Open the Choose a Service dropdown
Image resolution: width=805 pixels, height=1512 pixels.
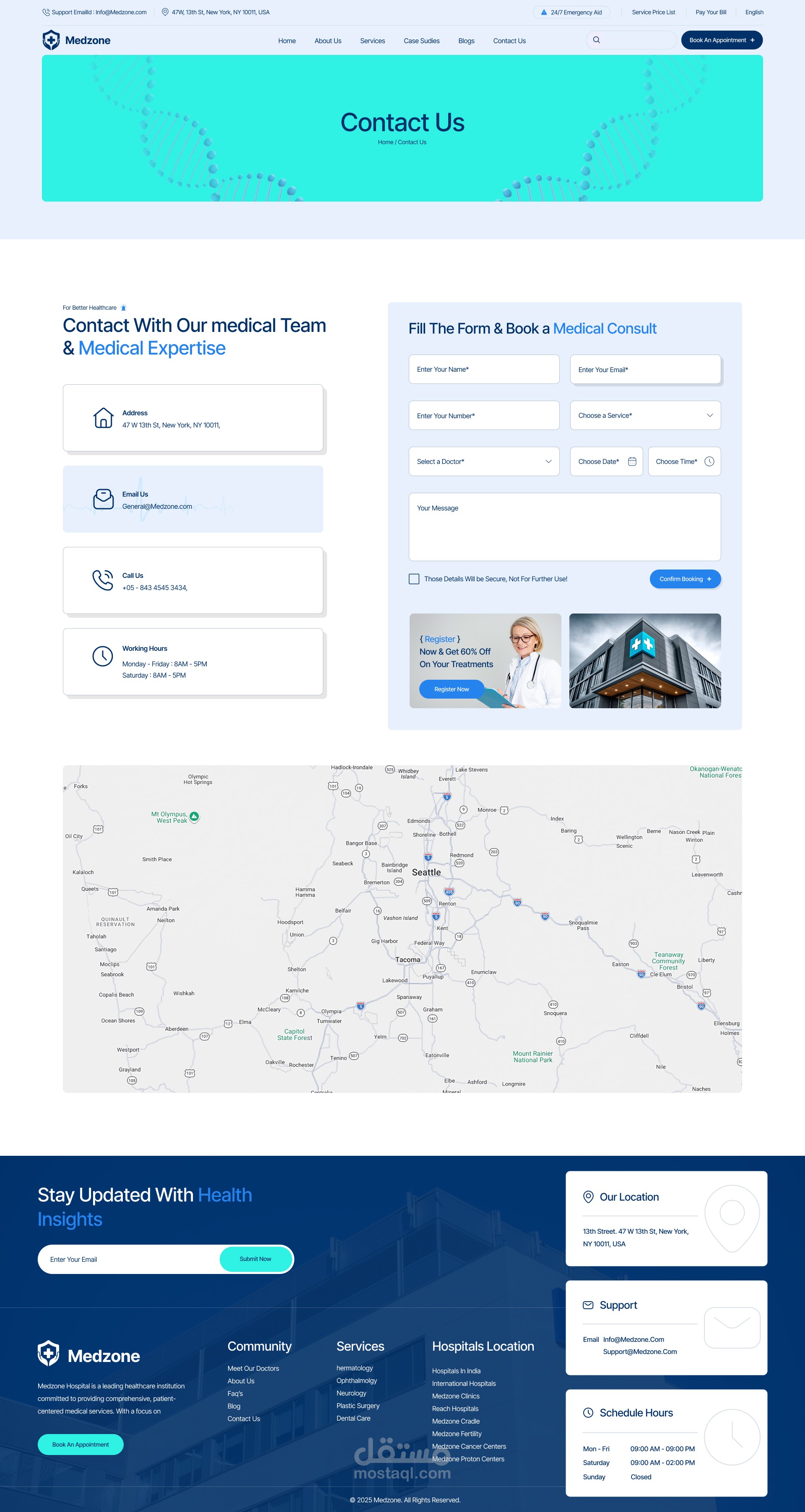[x=645, y=416]
